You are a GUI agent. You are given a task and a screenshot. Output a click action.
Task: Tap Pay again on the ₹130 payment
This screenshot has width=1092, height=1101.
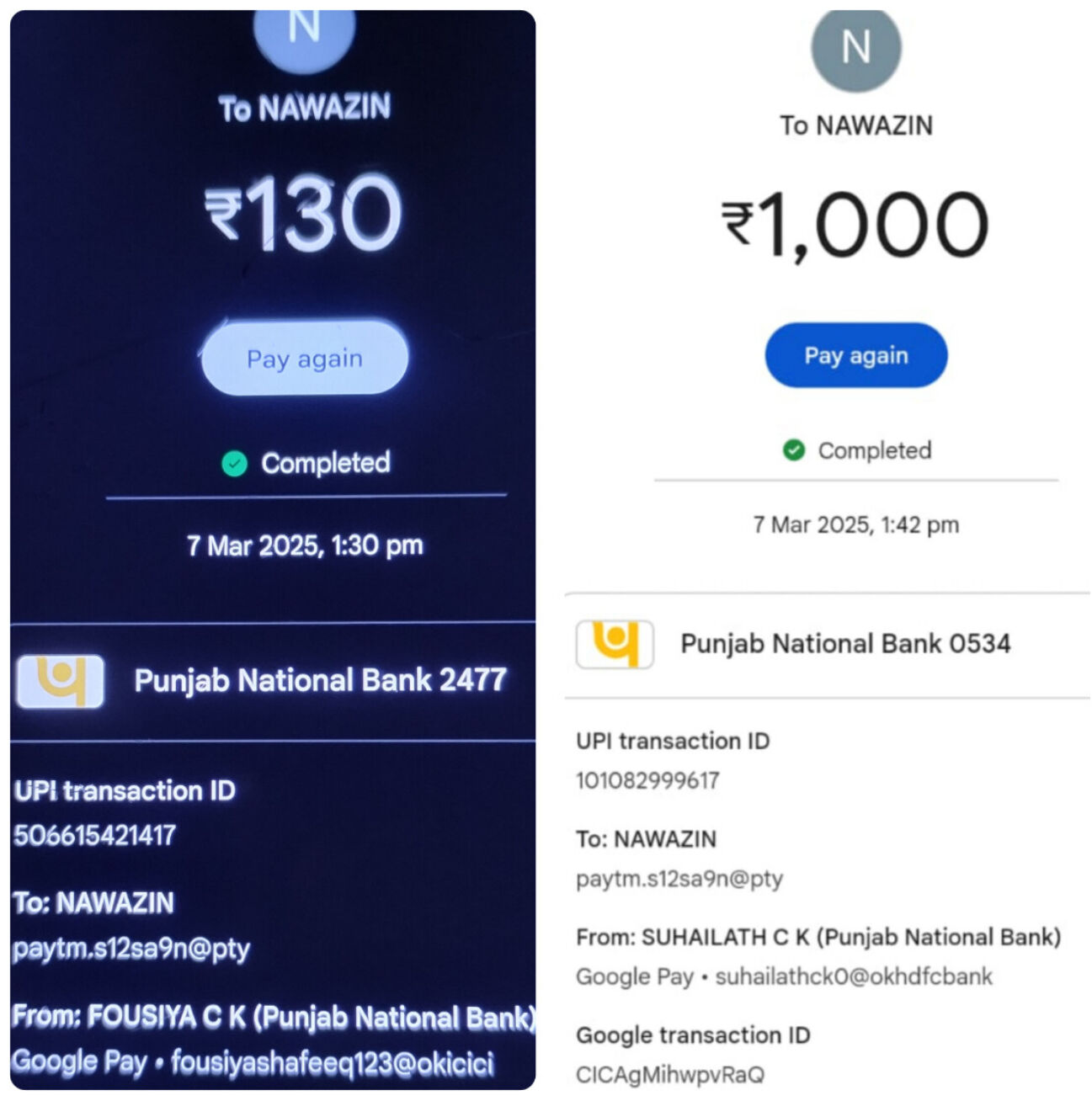(x=305, y=358)
